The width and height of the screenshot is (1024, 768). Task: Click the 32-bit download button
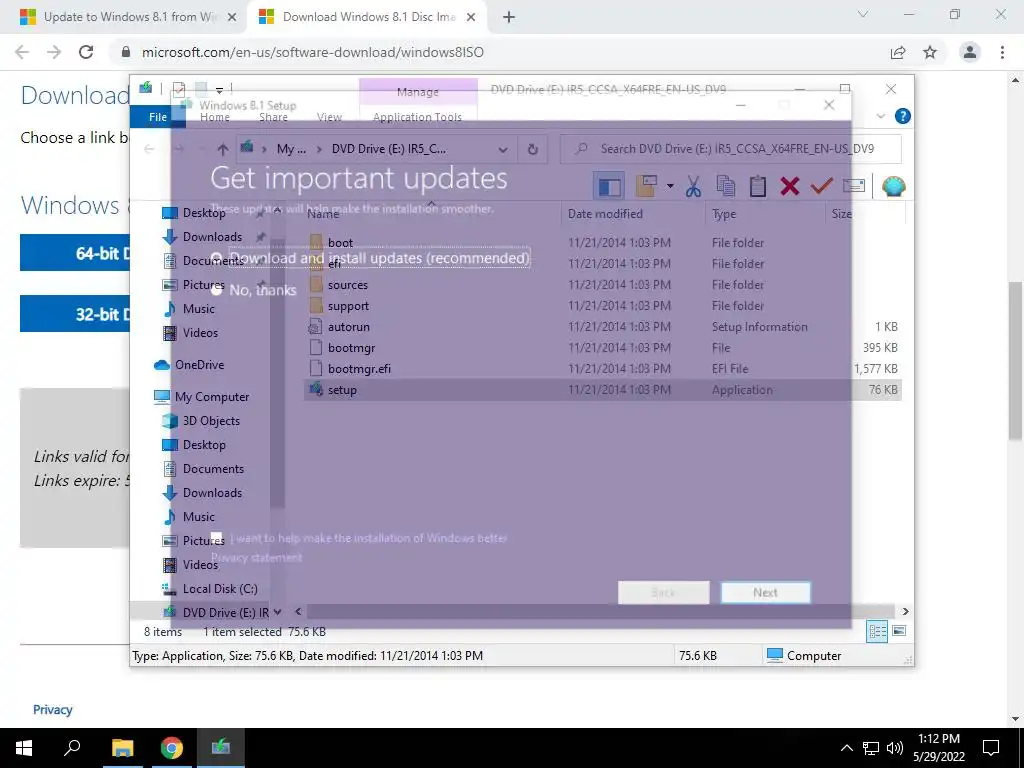(x=75, y=314)
